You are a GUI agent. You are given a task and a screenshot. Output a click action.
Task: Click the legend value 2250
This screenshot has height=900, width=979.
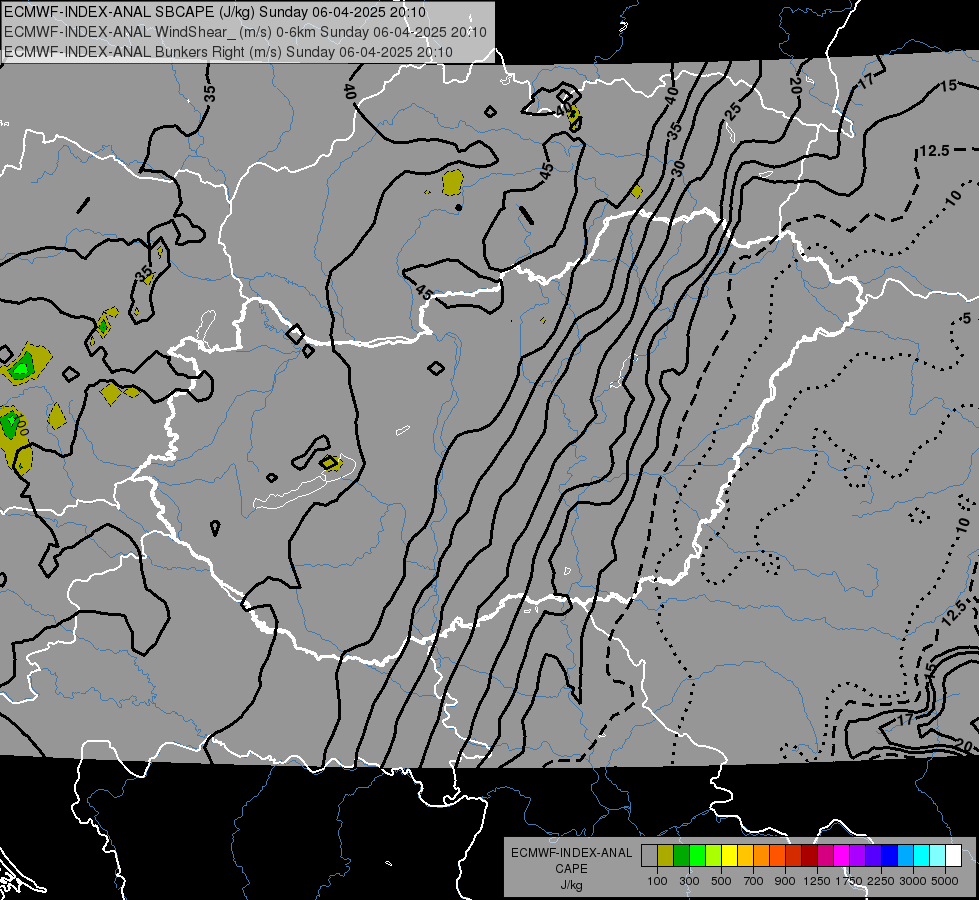881,881
